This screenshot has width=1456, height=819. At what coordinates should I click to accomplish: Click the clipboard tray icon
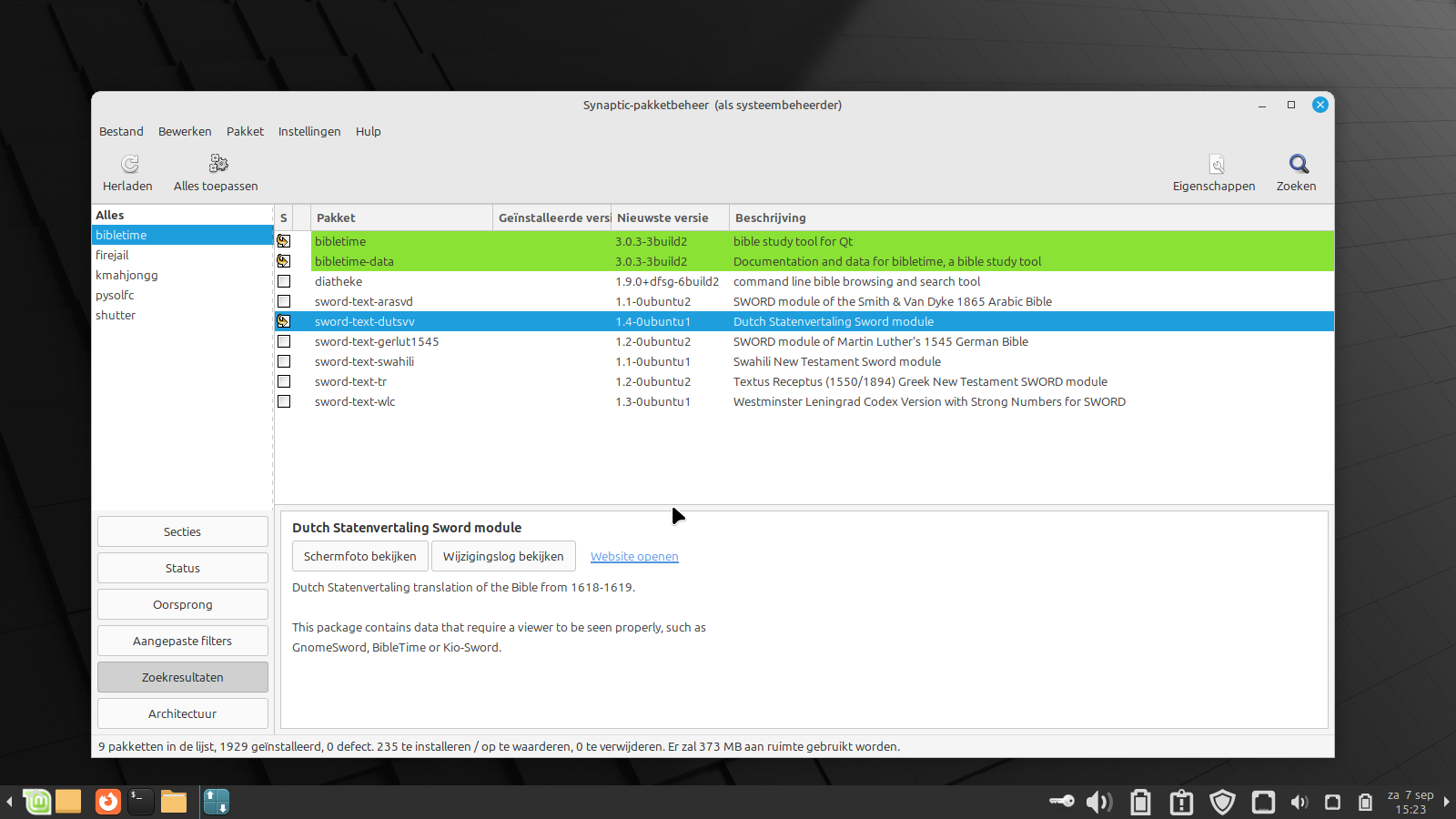tap(1140, 802)
